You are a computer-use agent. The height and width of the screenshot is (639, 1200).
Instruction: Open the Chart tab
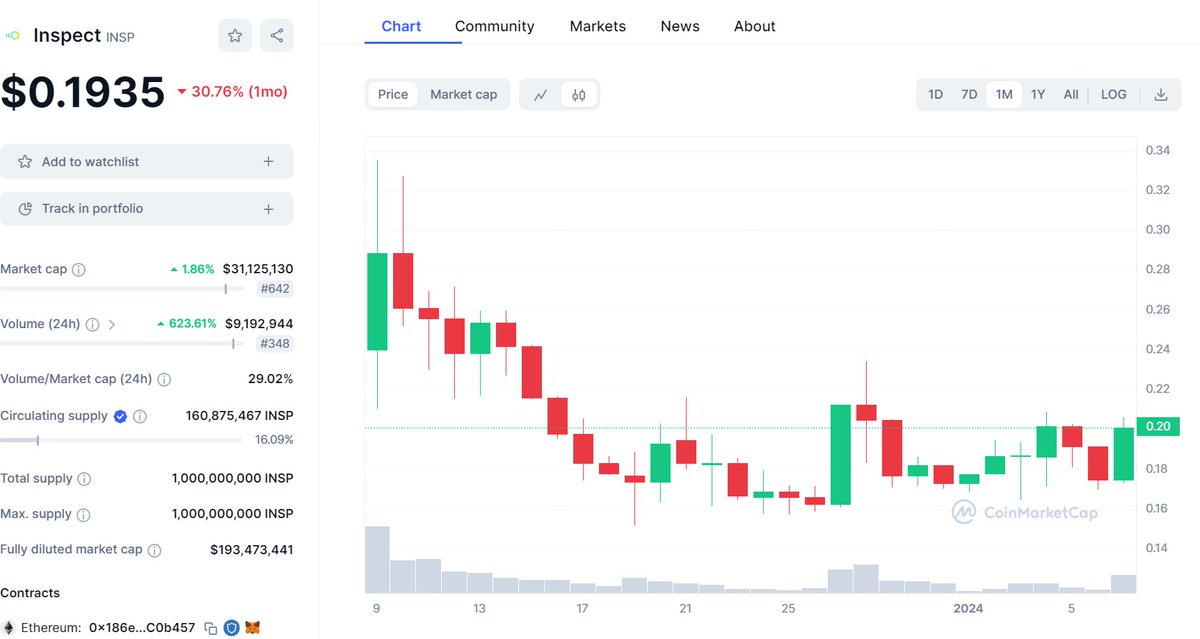coord(401,26)
